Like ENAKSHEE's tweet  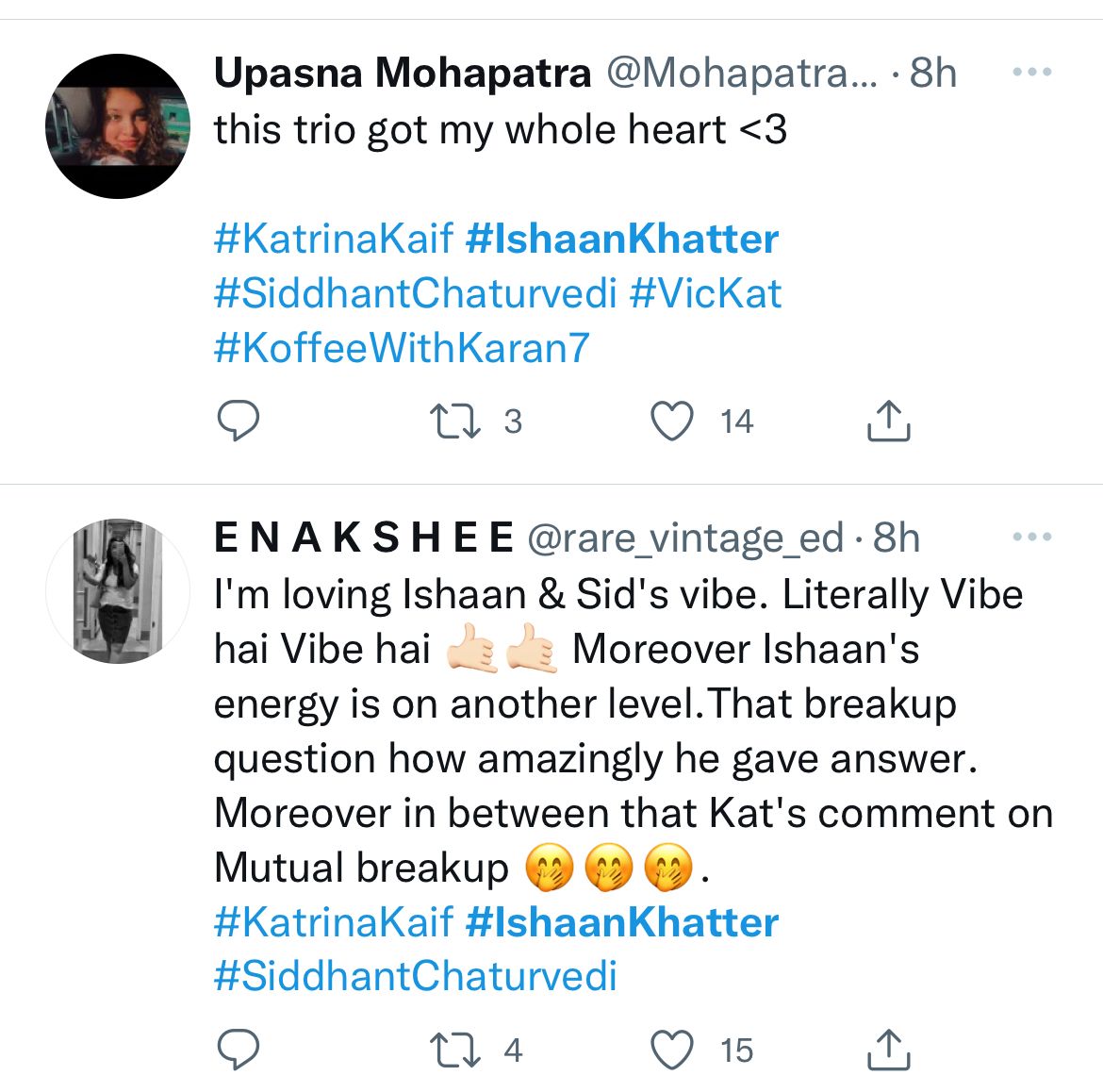click(672, 1050)
